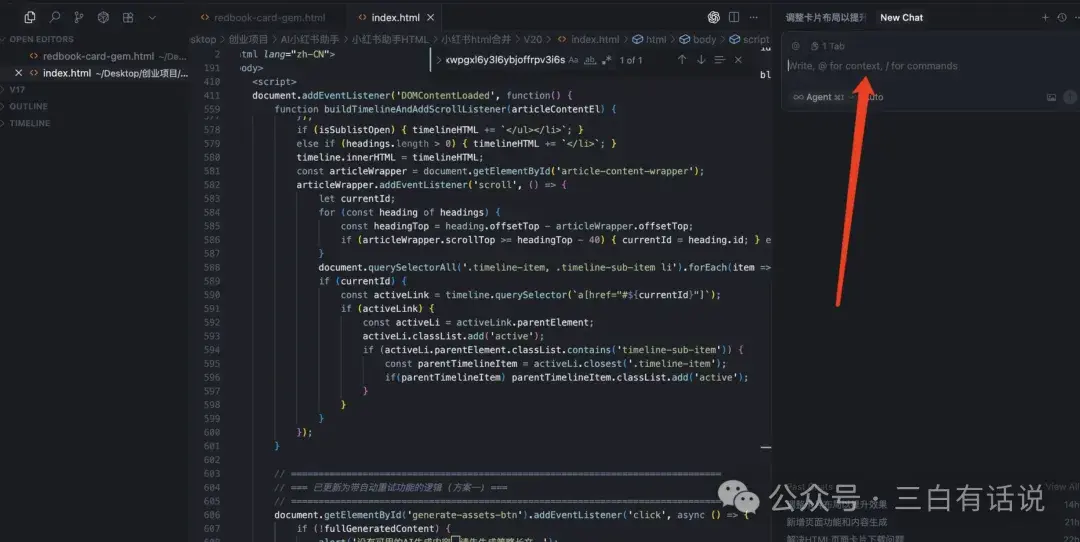Screen dimensions: 1080x542
Task: Open the 调整卡片布局以提升 chat tab
Action: click(825, 17)
